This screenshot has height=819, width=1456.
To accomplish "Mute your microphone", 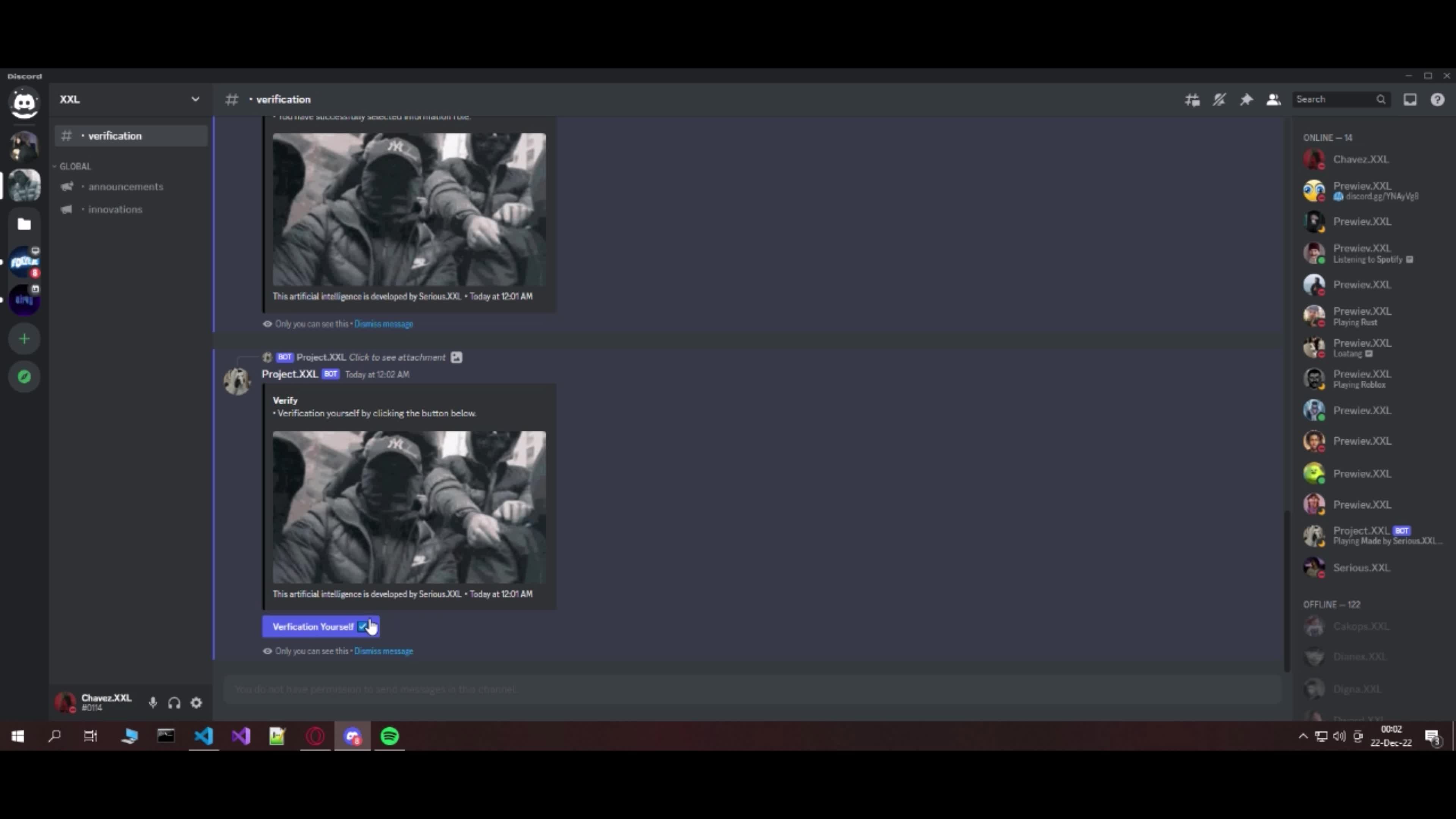I will click(152, 703).
